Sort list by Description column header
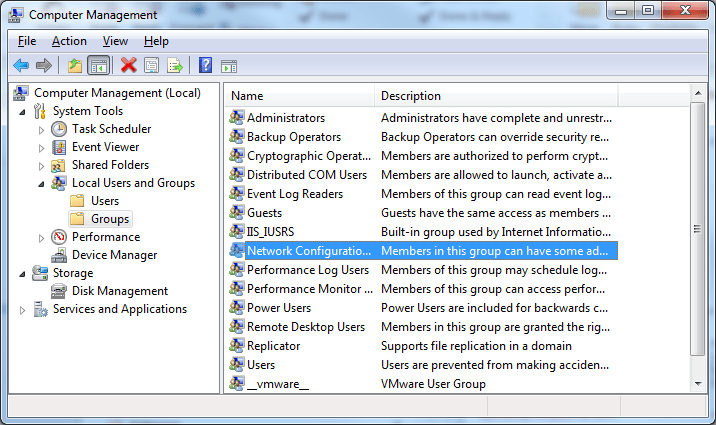 [496, 96]
